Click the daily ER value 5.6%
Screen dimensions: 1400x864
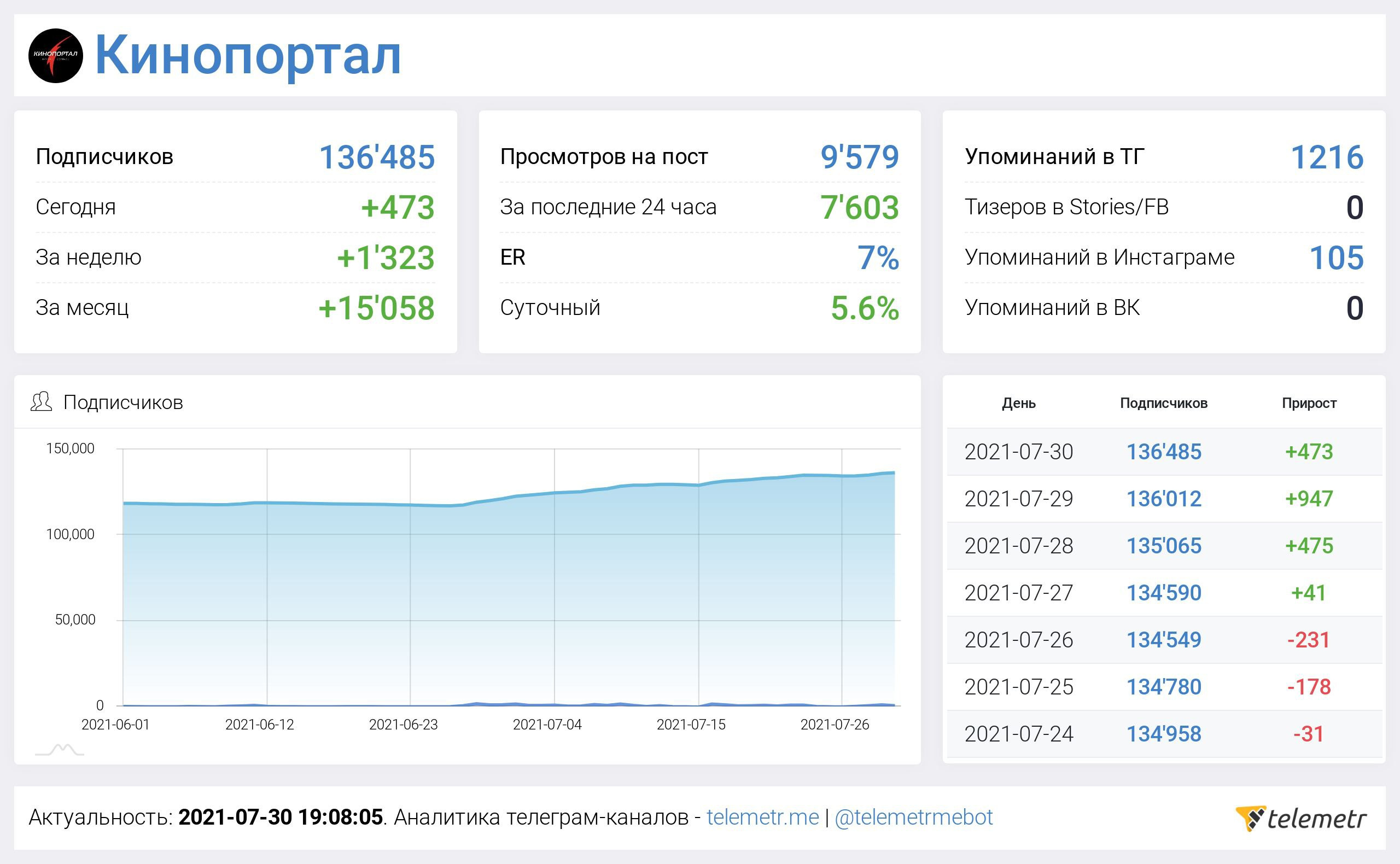tap(865, 308)
